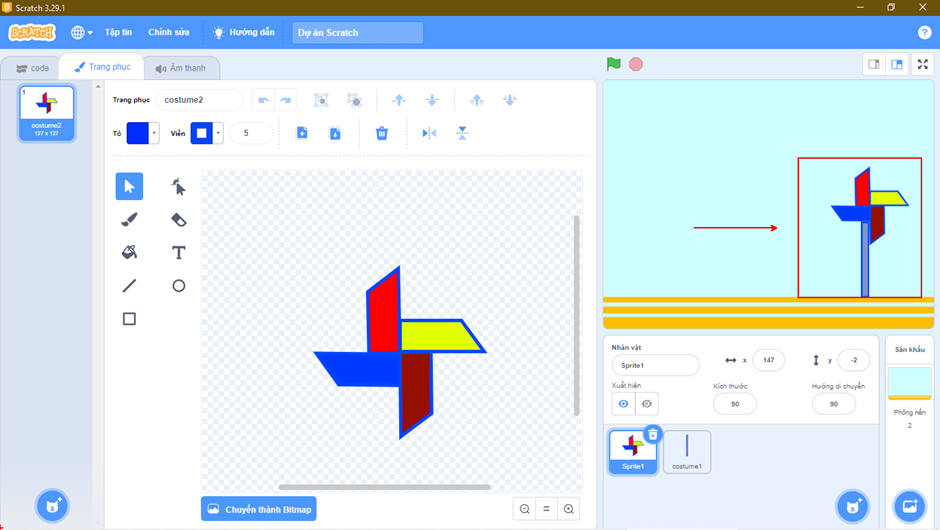Viewport: 940px width, 530px height.
Task: Switch to the Trang phục tab
Action: point(102,67)
